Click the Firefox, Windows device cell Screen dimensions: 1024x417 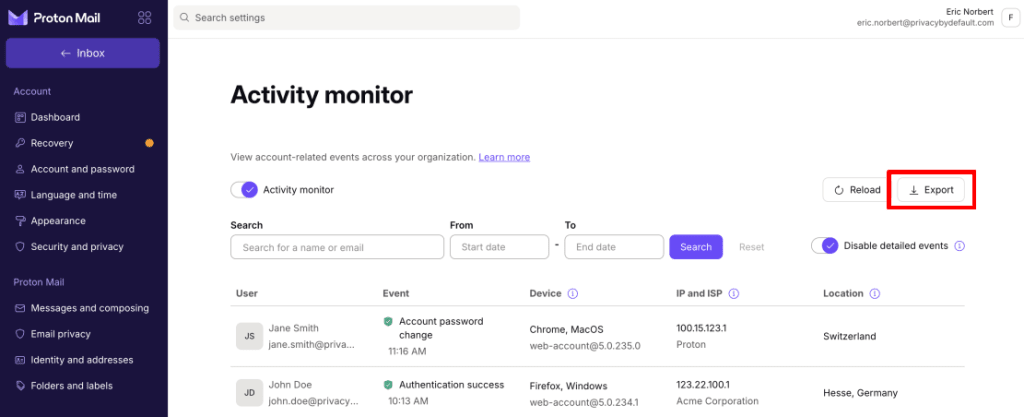[568, 386]
